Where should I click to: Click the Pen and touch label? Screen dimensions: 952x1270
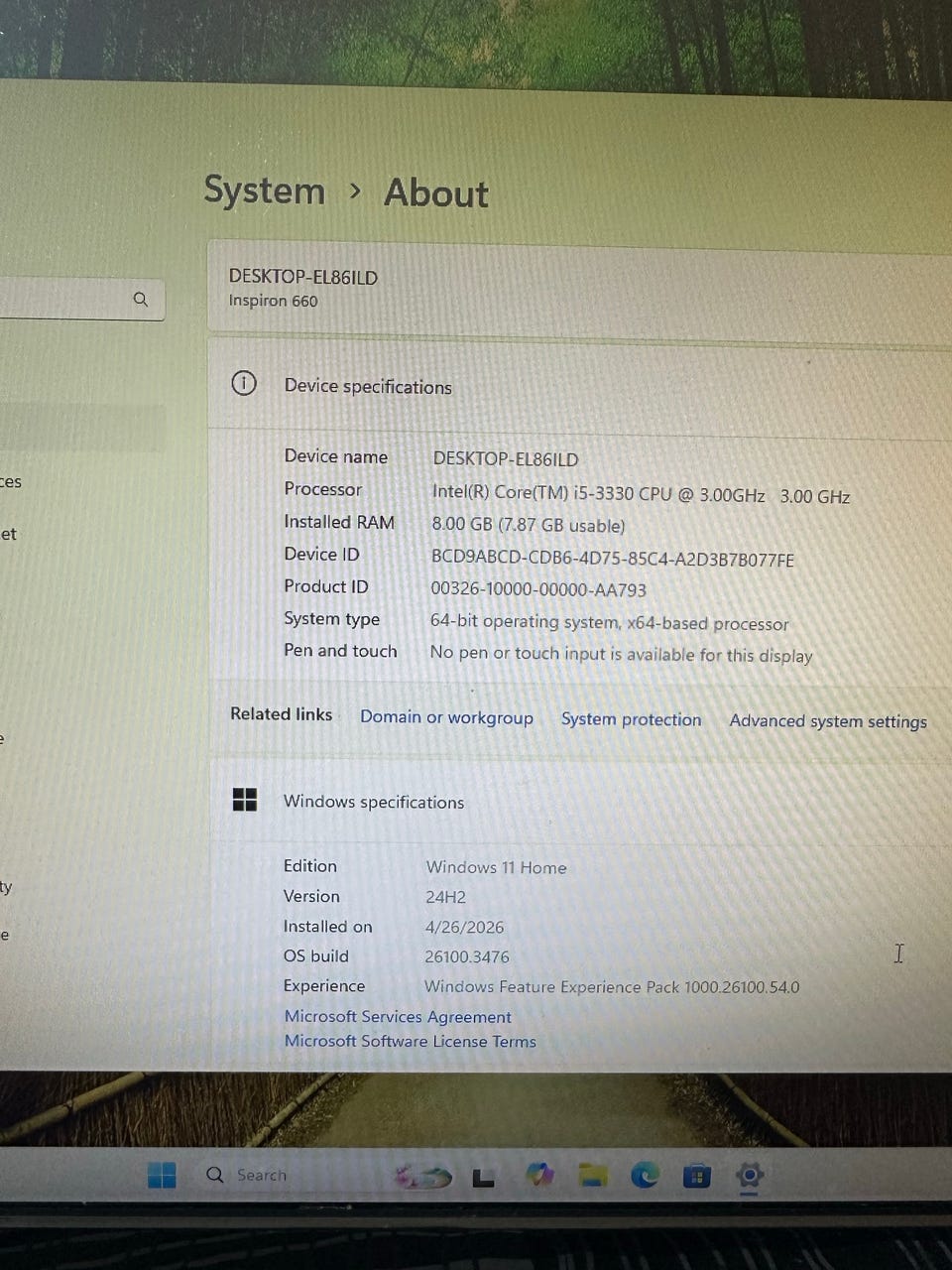click(340, 651)
